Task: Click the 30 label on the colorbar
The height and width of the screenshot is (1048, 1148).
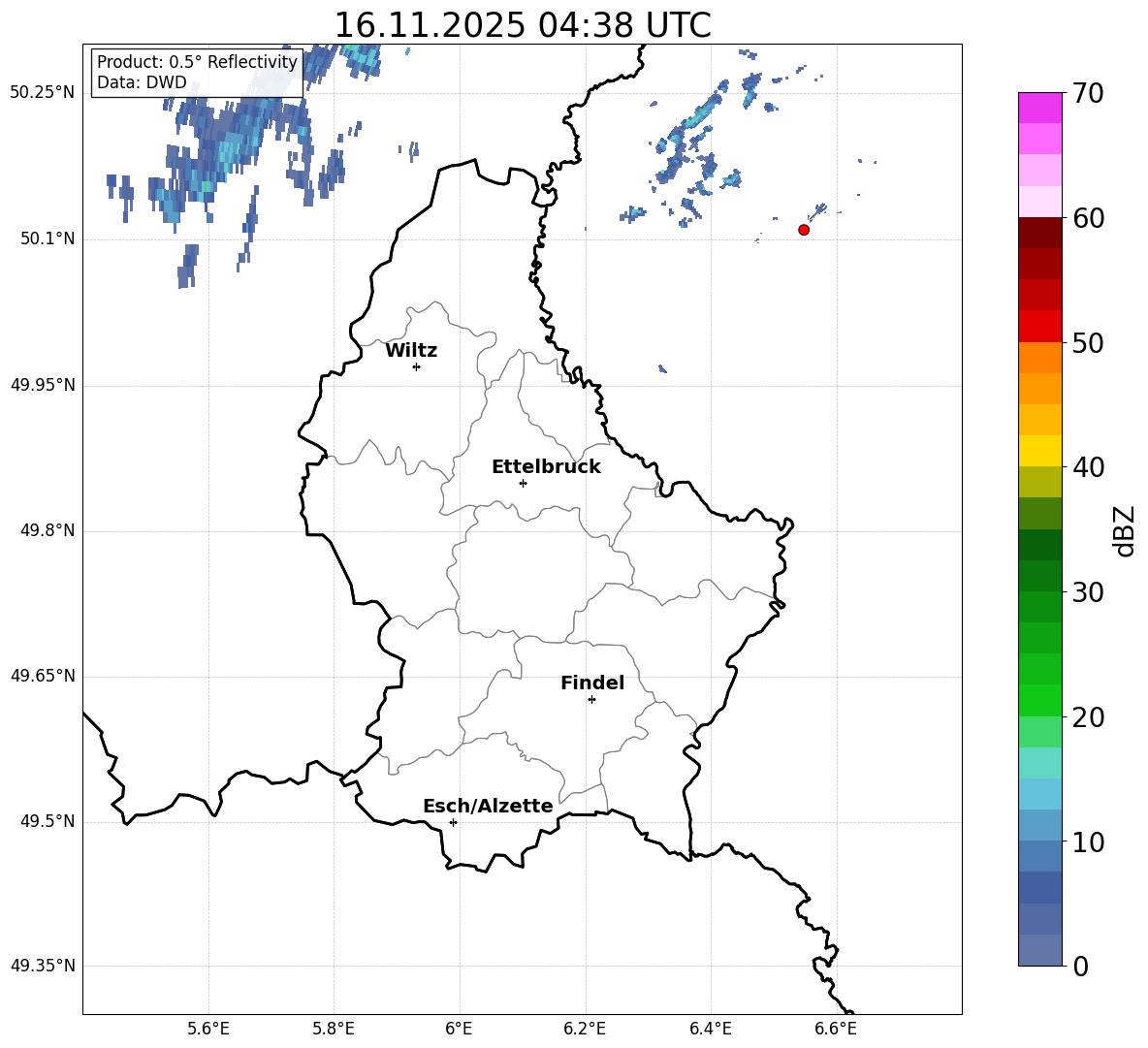Action: 1088,592
